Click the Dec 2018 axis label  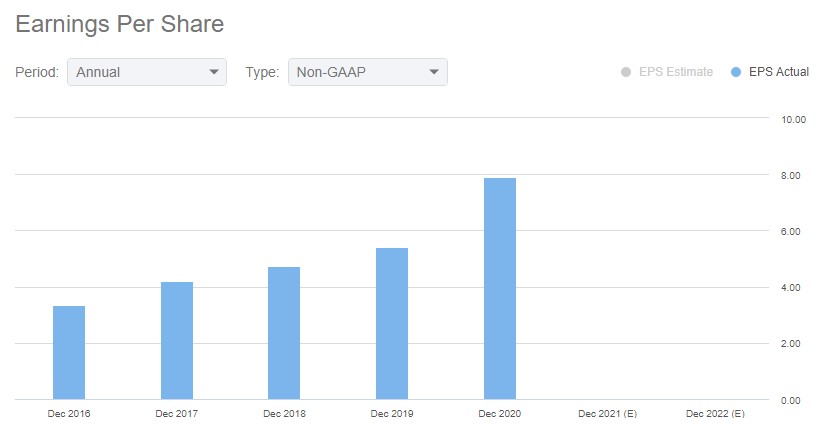click(x=284, y=413)
